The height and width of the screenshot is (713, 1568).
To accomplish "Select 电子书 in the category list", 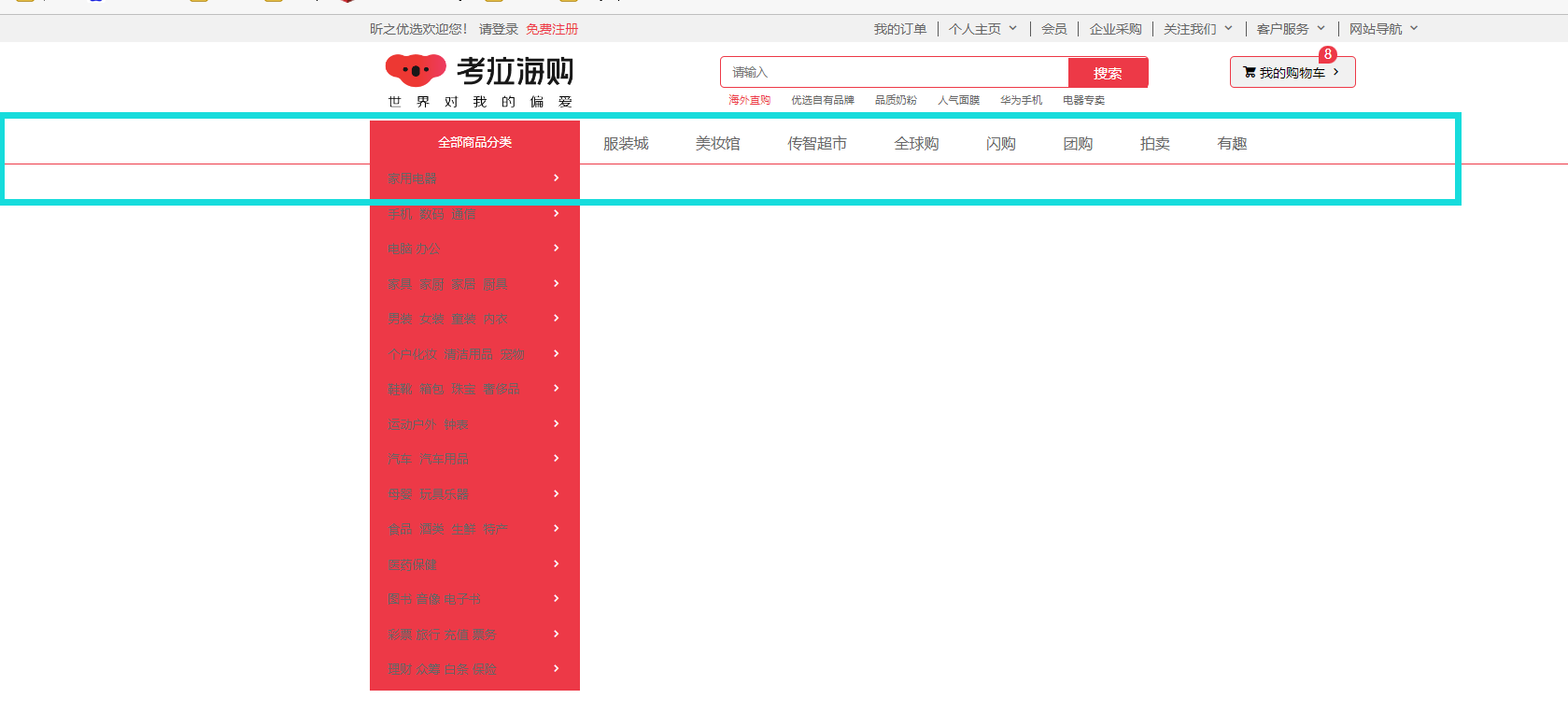I will [462, 599].
